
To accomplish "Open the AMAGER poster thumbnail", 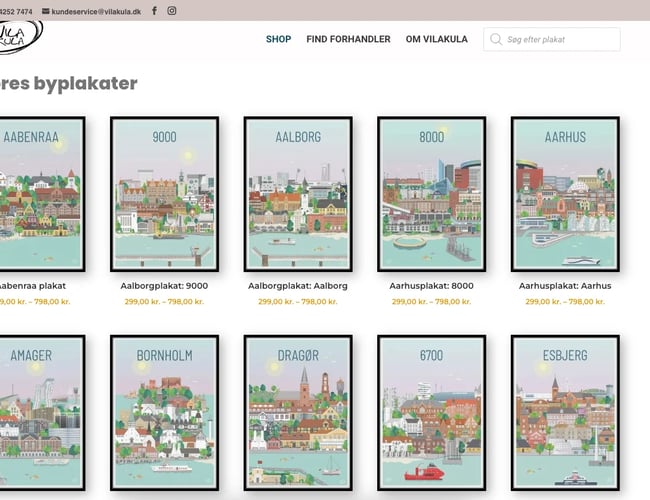I will coord(41,413).
